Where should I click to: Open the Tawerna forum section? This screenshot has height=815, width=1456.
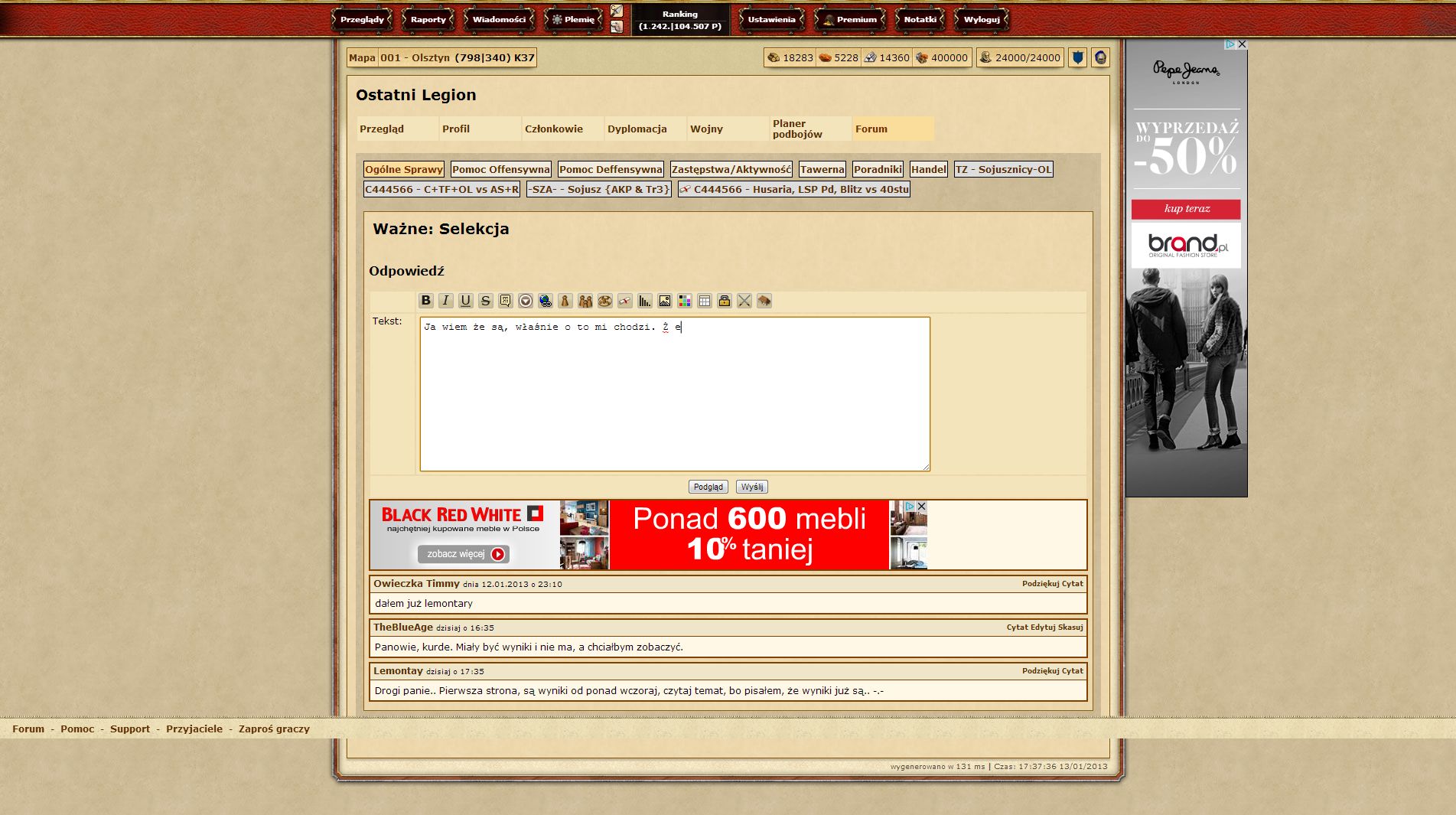(x=822, y=169)
